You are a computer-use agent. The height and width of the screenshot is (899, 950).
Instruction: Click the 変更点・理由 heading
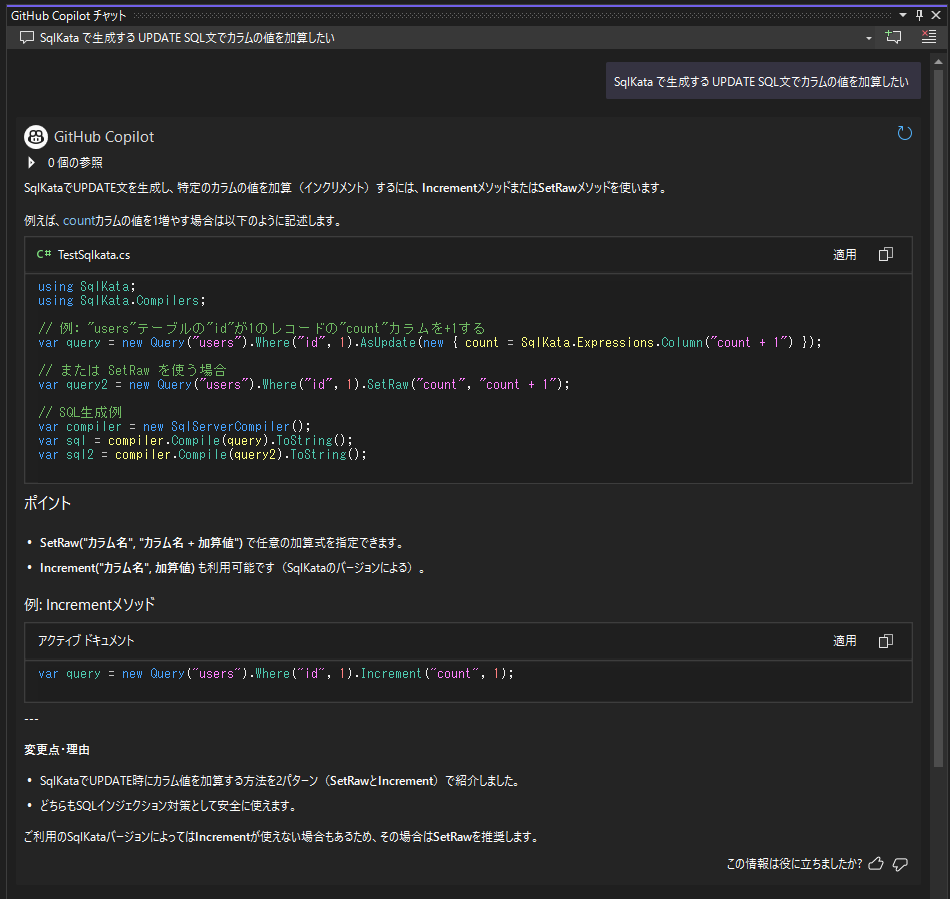pyautogui.click(x=57, y=750)
